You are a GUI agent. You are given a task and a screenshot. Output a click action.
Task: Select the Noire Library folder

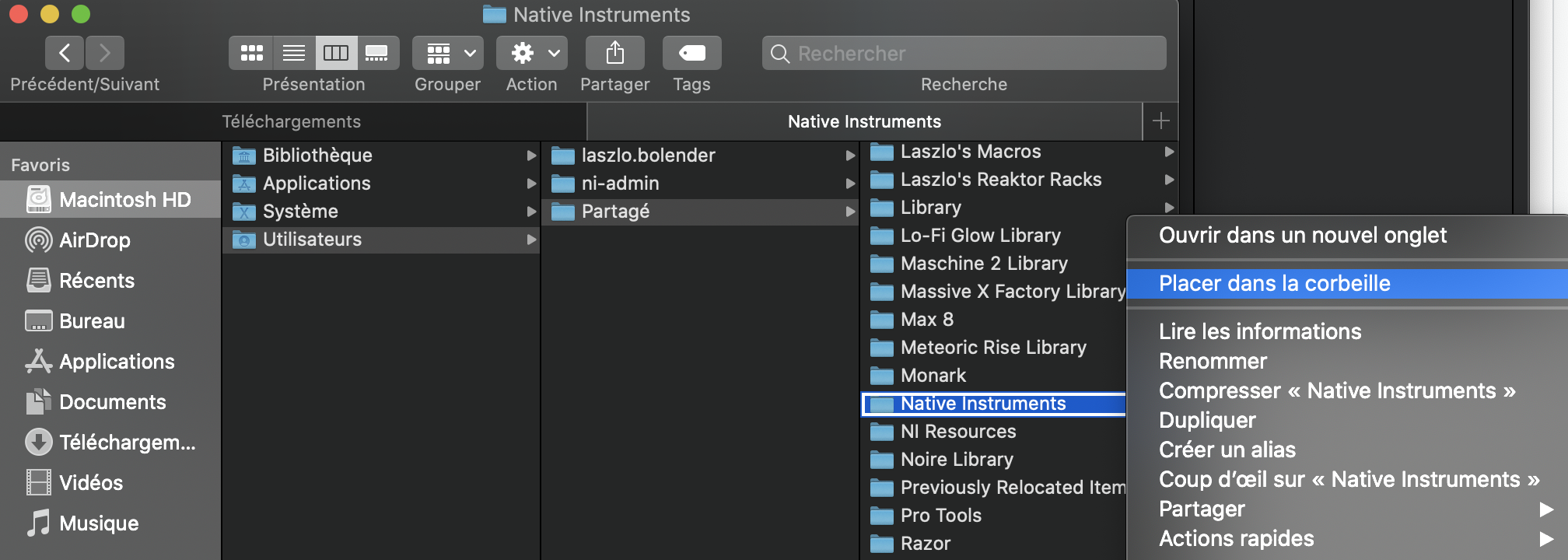(994, 460)
